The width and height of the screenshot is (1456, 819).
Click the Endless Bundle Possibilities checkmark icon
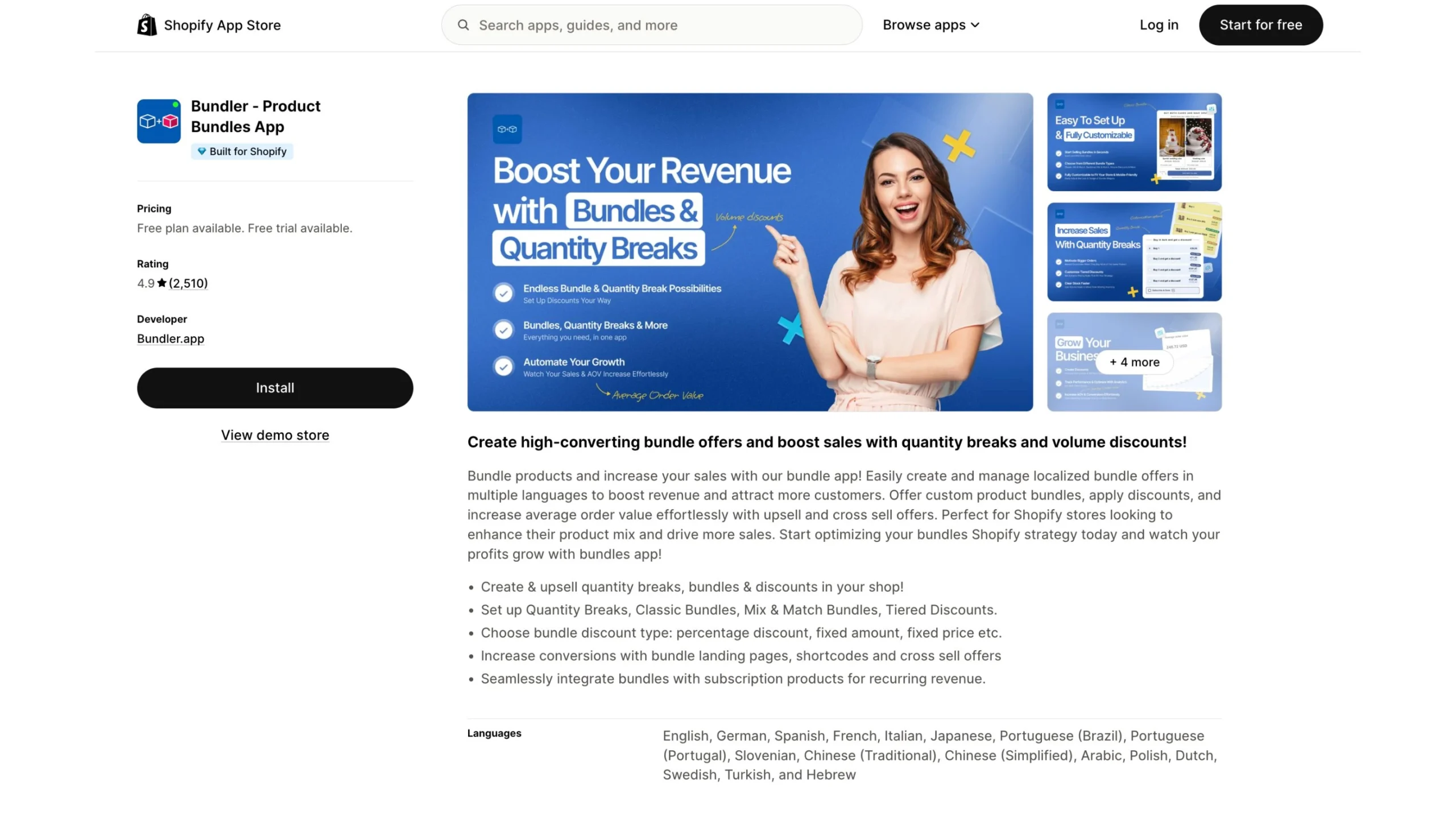tap(503, 293)
